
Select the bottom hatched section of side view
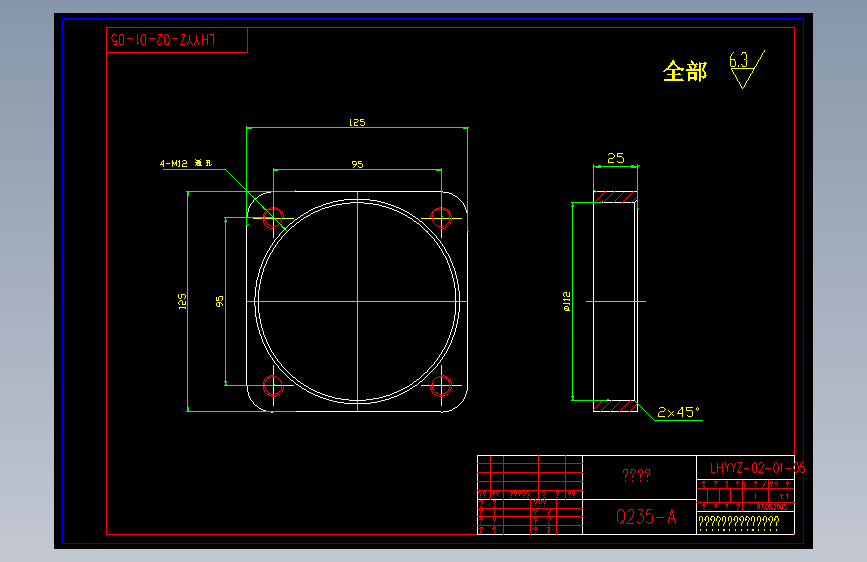pyautogui.click(x=615, y=406)
